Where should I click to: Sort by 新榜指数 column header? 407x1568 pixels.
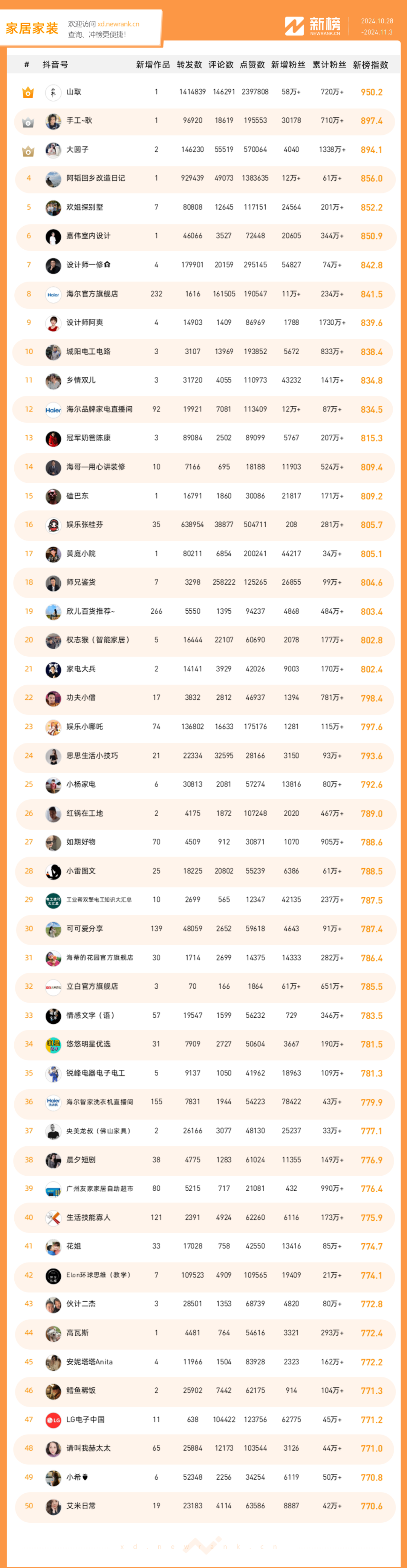[x=370, y=65]
